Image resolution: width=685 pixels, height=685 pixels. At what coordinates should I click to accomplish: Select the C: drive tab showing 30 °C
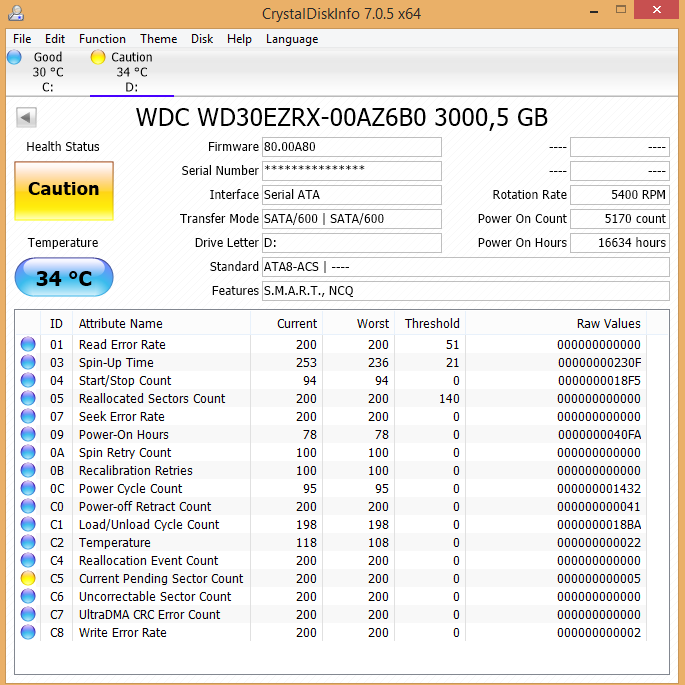[x=48, y=72]
